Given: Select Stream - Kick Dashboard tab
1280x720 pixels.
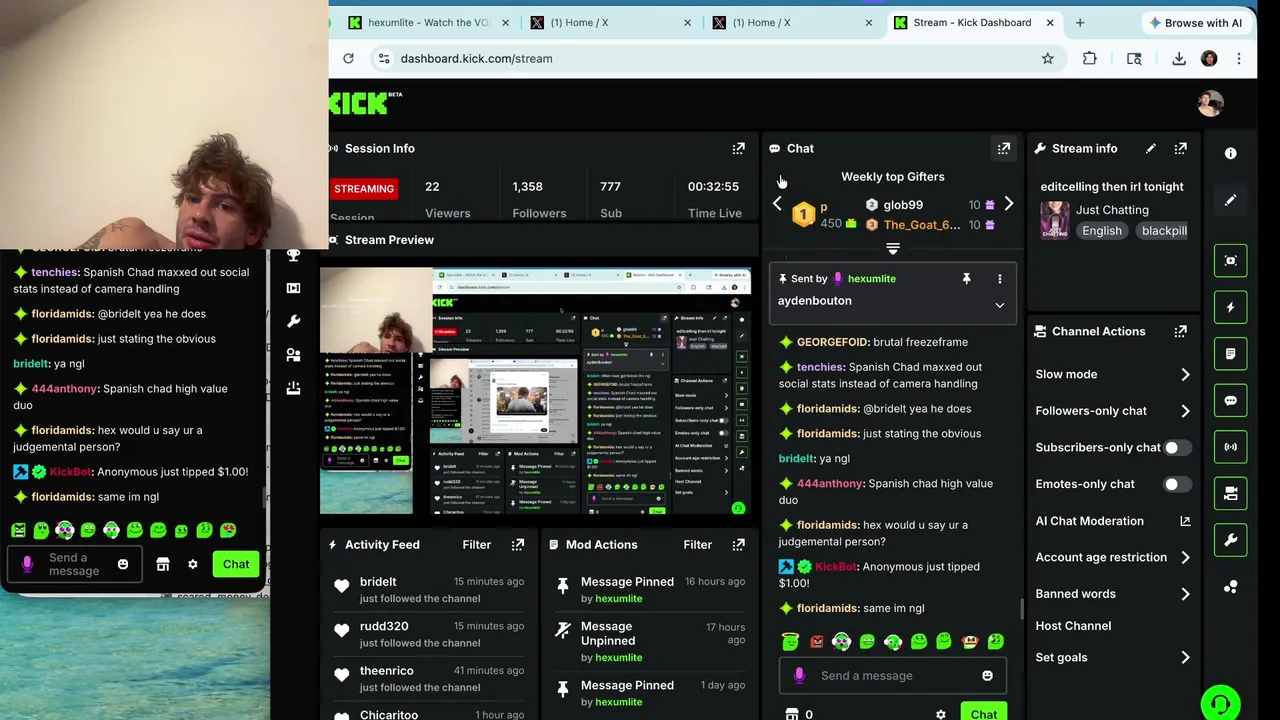Looking at the screenshot, I should [x=974, y=22].
